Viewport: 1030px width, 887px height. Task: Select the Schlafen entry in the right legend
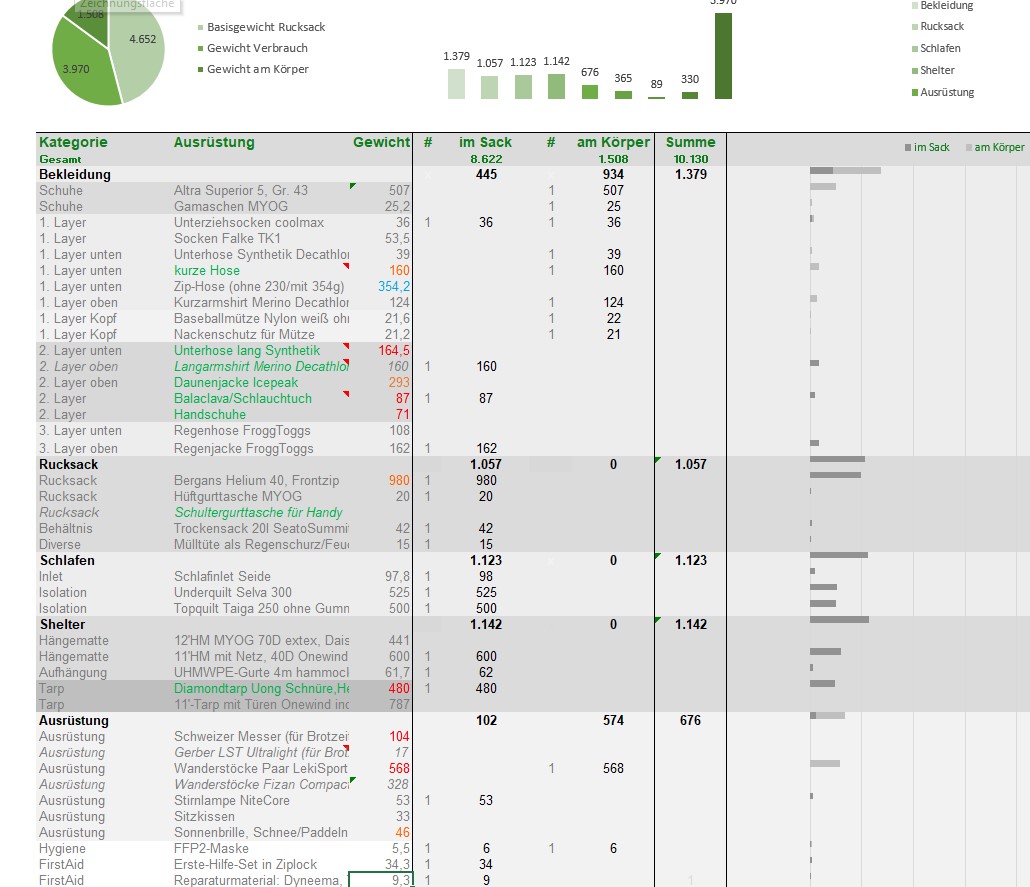pos(940,48)
